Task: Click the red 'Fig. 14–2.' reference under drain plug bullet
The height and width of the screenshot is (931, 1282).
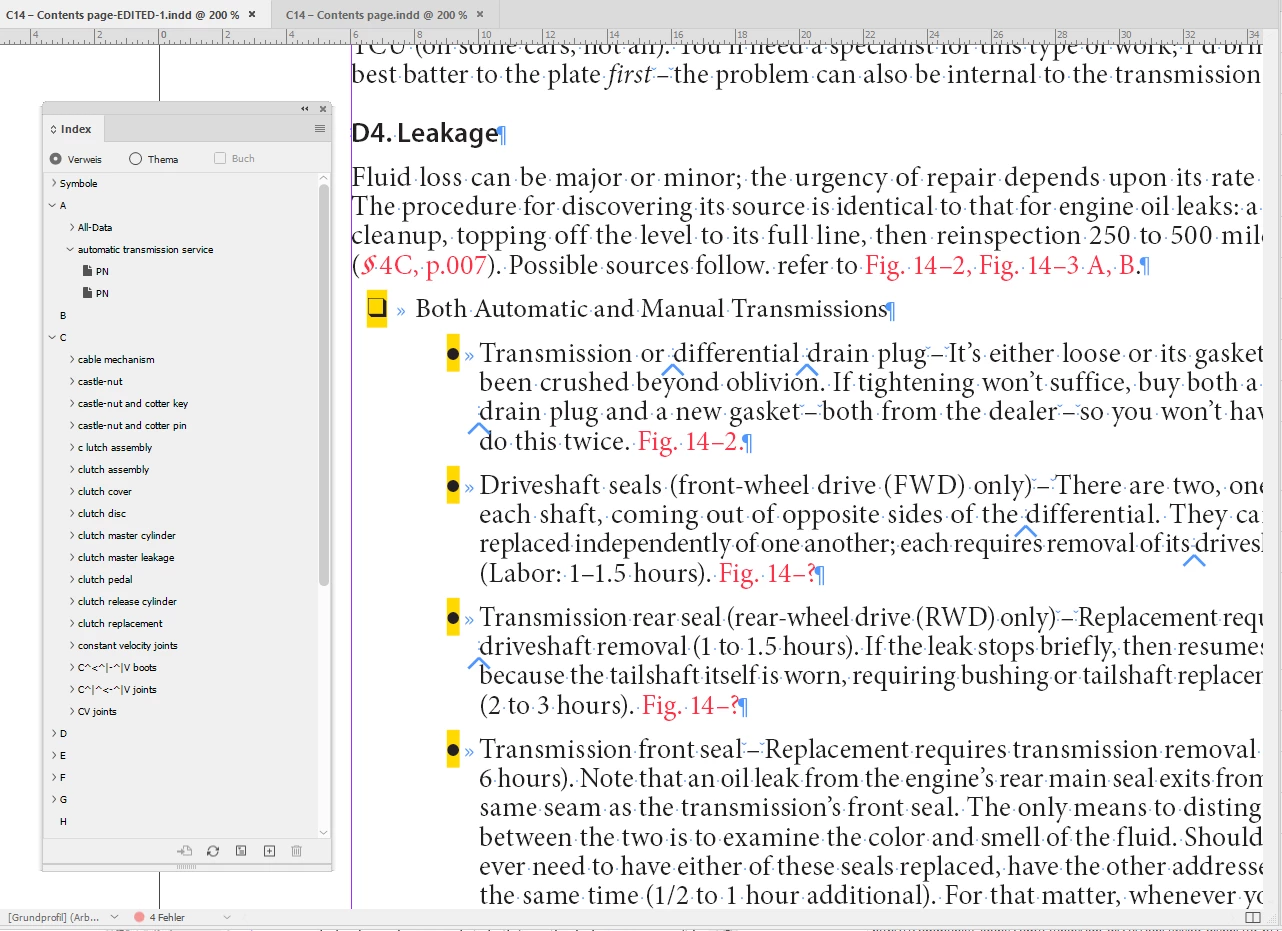Action: pos(690,441)
